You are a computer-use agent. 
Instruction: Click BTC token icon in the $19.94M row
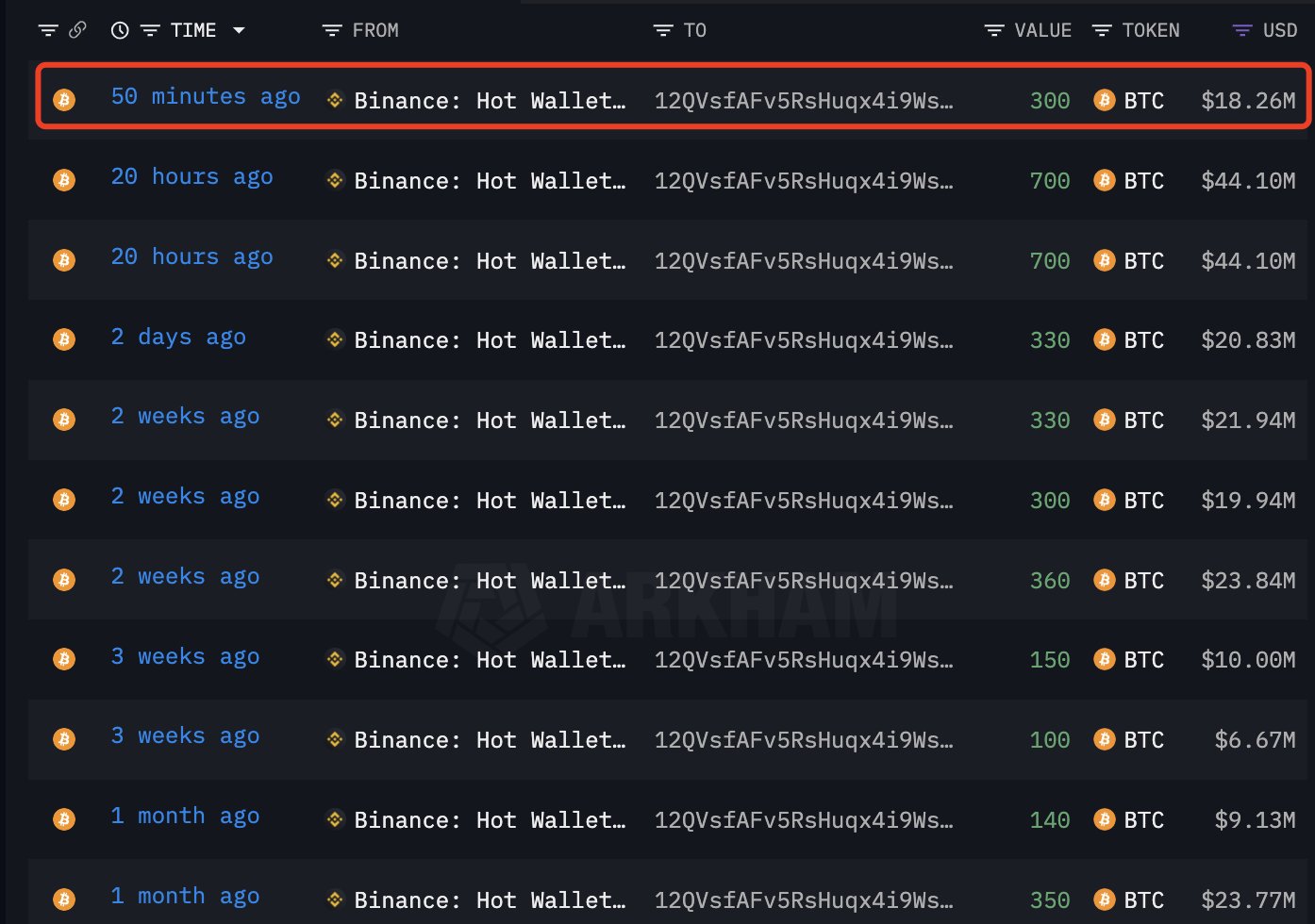click(x=1105, y=500)
